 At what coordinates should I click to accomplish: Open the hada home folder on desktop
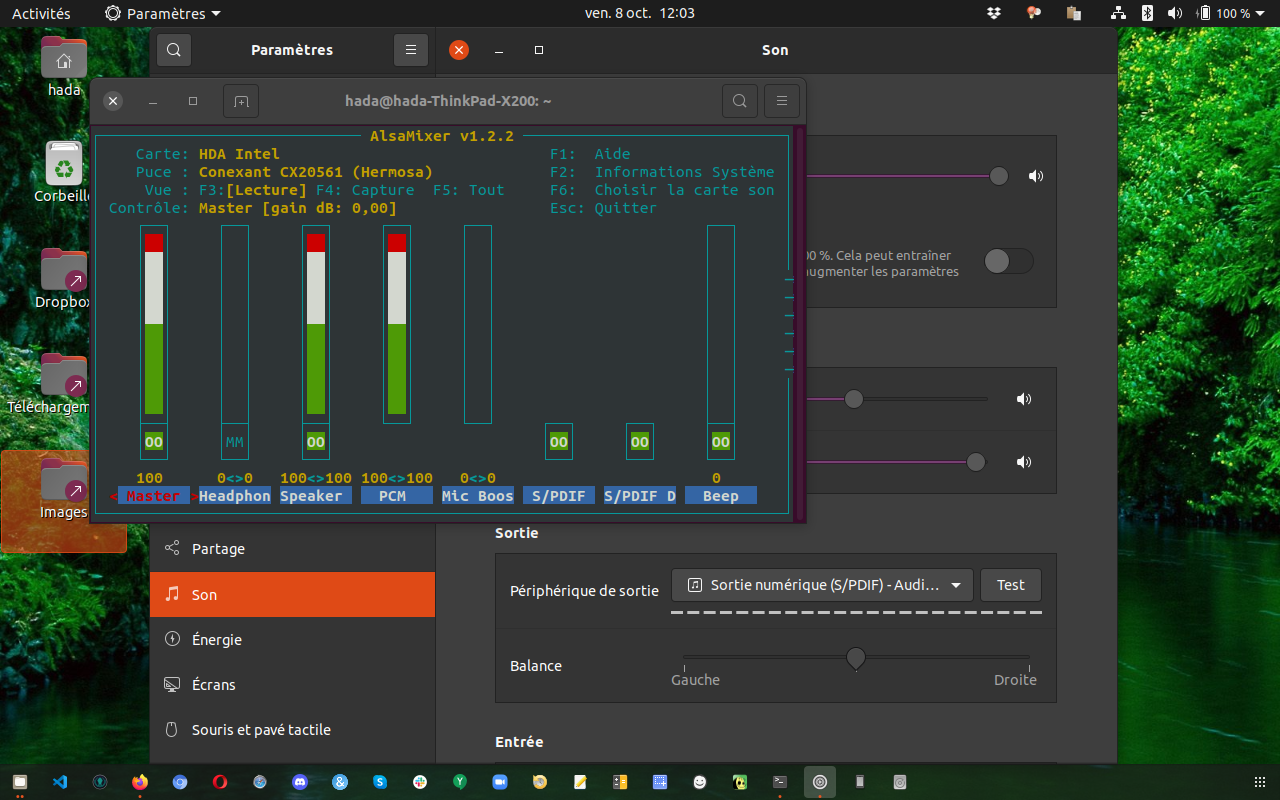click(64, 66)
